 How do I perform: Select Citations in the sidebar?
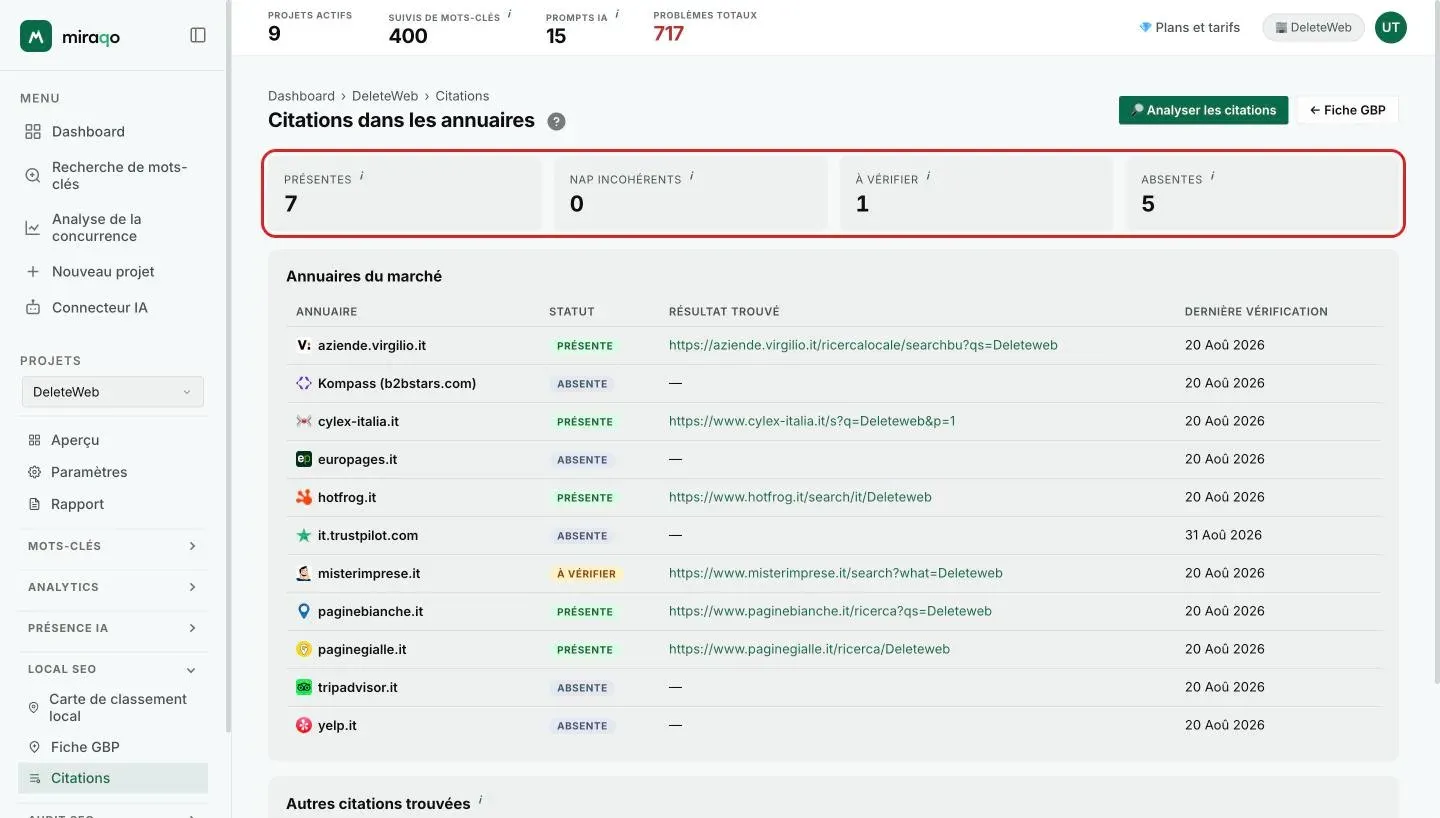coord(113,778)
